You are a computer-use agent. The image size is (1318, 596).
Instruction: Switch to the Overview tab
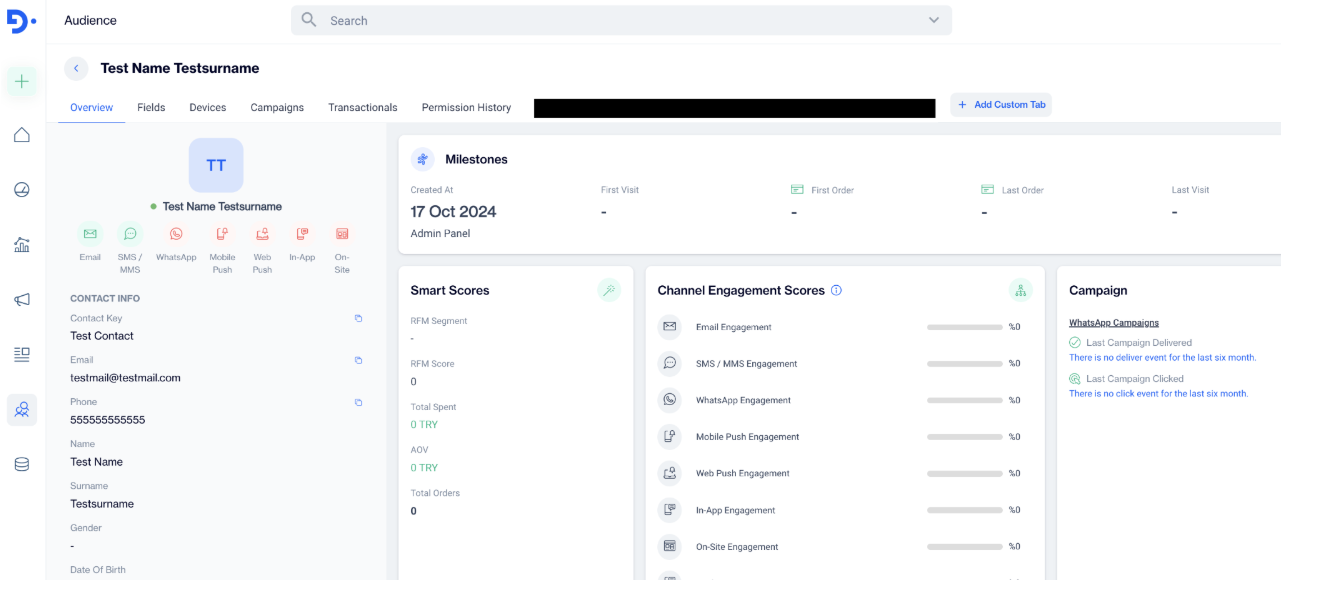92,107
